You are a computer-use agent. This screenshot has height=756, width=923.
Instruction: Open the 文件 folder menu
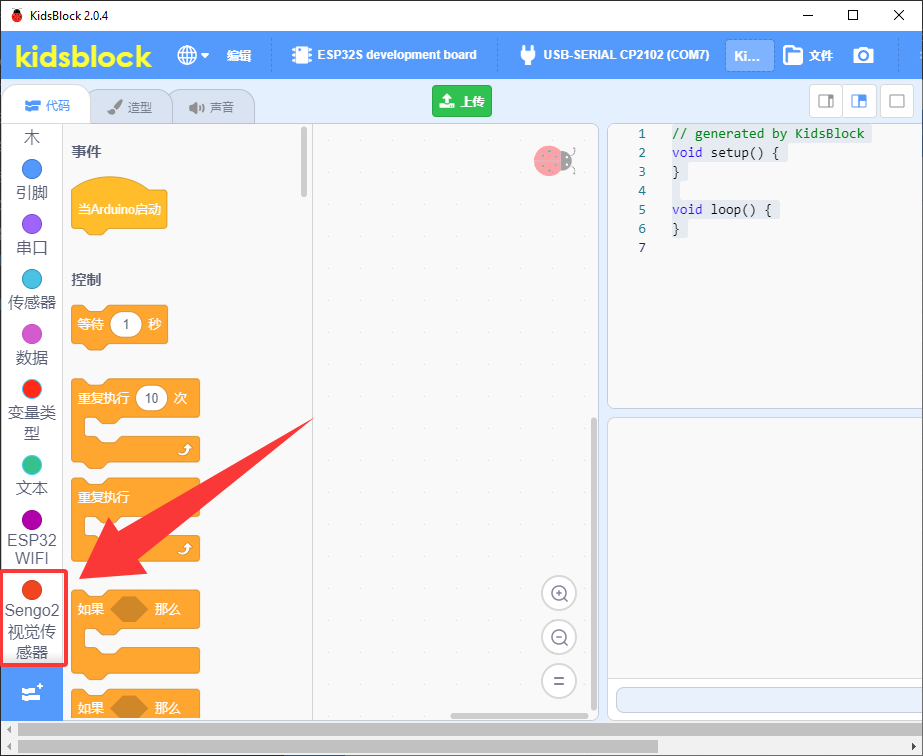(808, 55)
